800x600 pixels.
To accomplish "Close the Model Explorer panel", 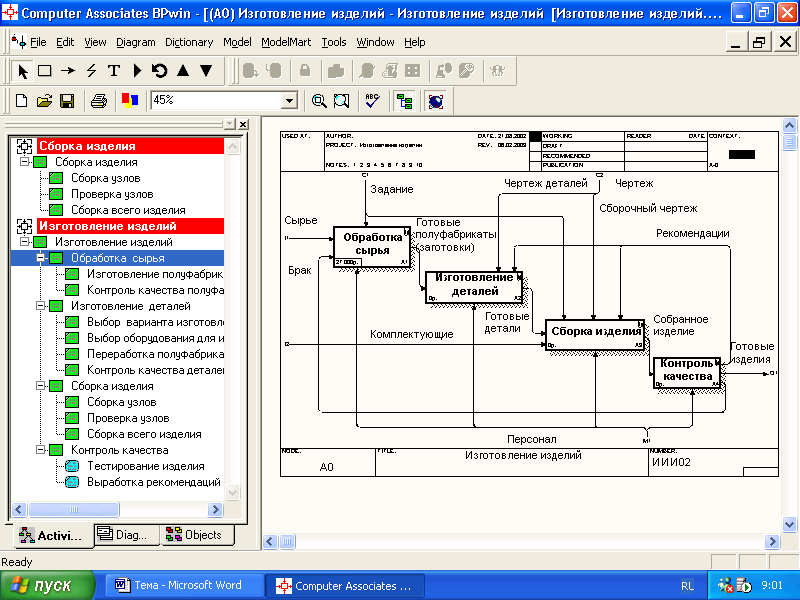I will click(243, 124).
